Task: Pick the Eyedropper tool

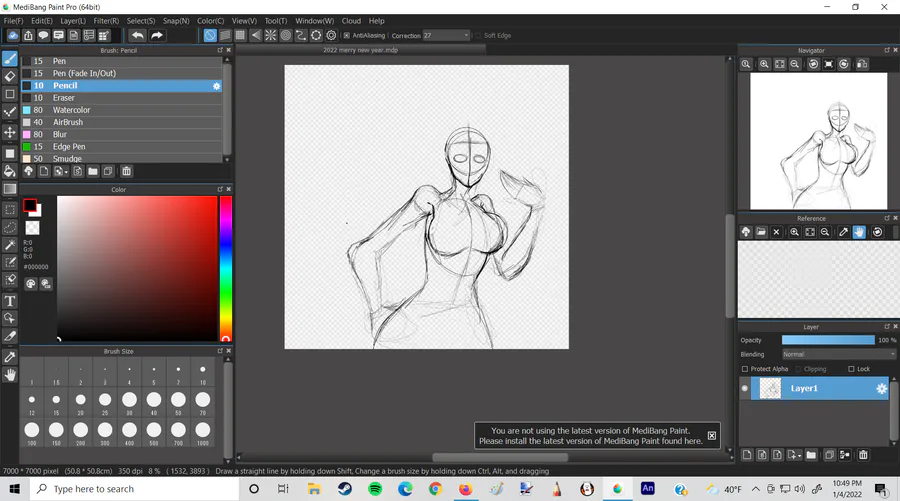Action: click(10, 356)
